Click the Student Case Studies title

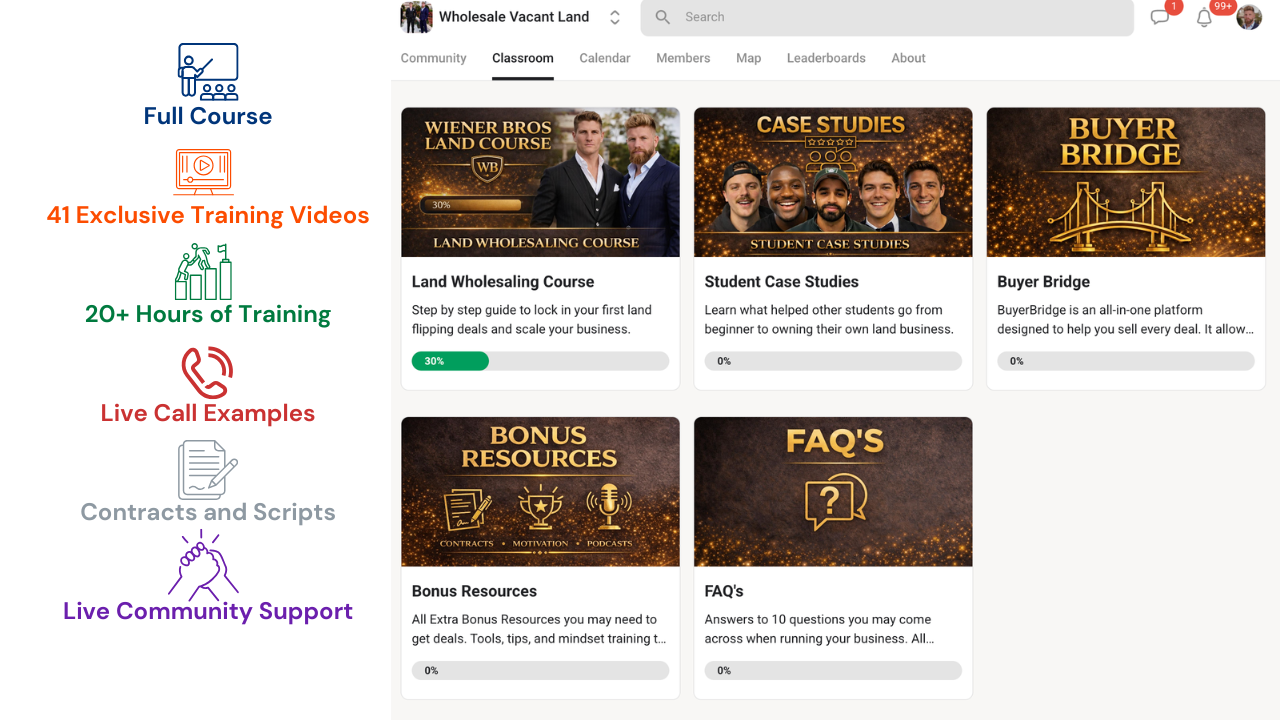pos(782,282)
